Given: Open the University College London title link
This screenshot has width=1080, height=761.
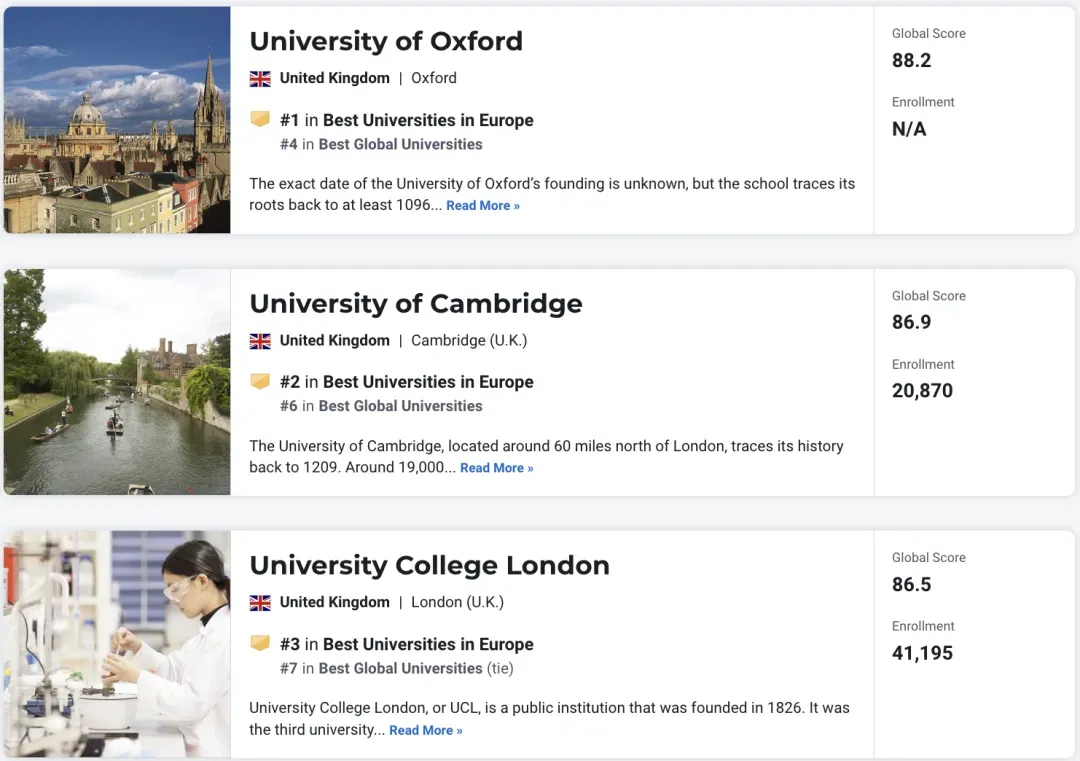Looking at the screenshot, I should [429, 565].
